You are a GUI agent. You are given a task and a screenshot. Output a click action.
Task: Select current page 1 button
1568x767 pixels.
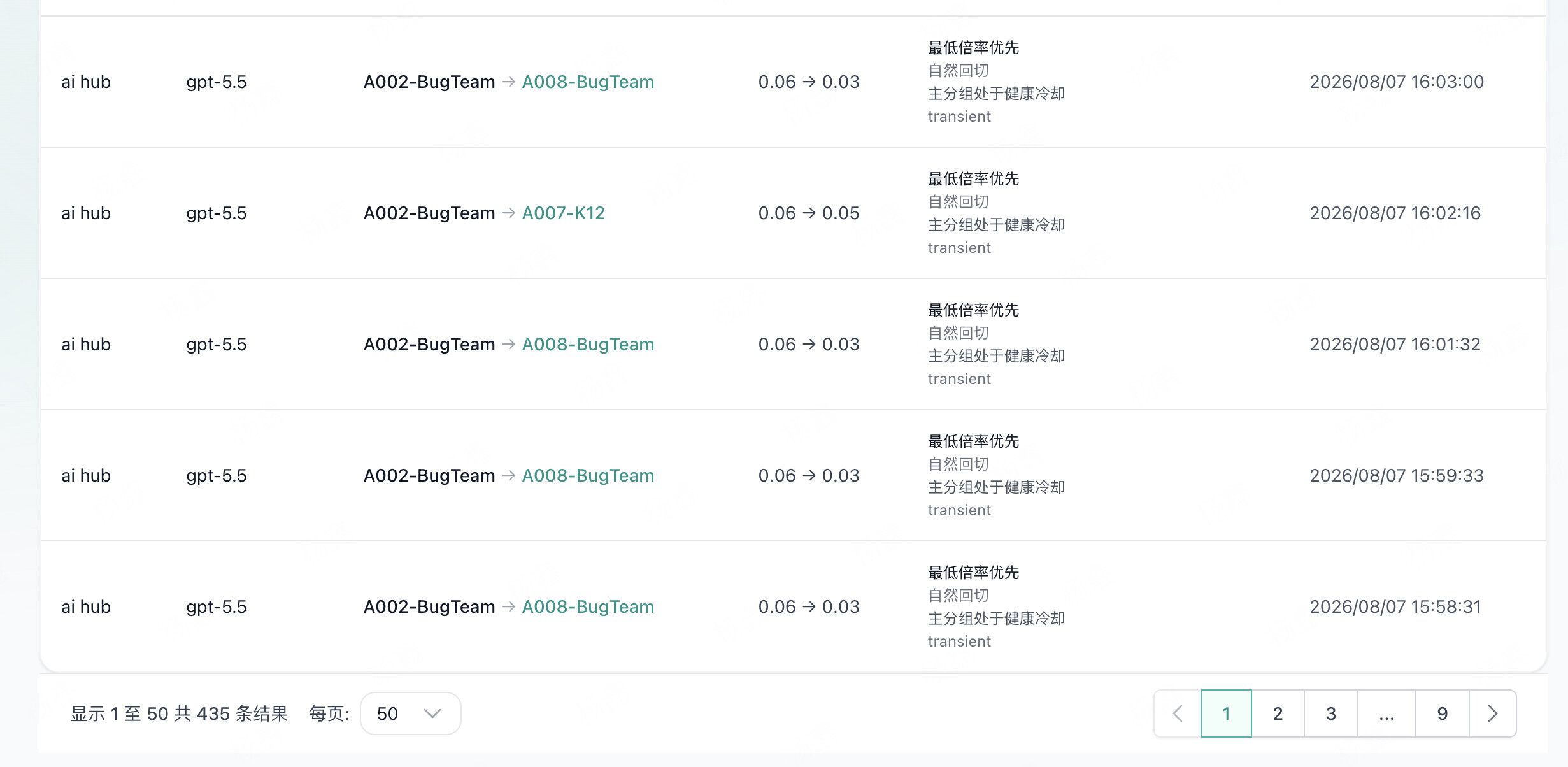1226,713
